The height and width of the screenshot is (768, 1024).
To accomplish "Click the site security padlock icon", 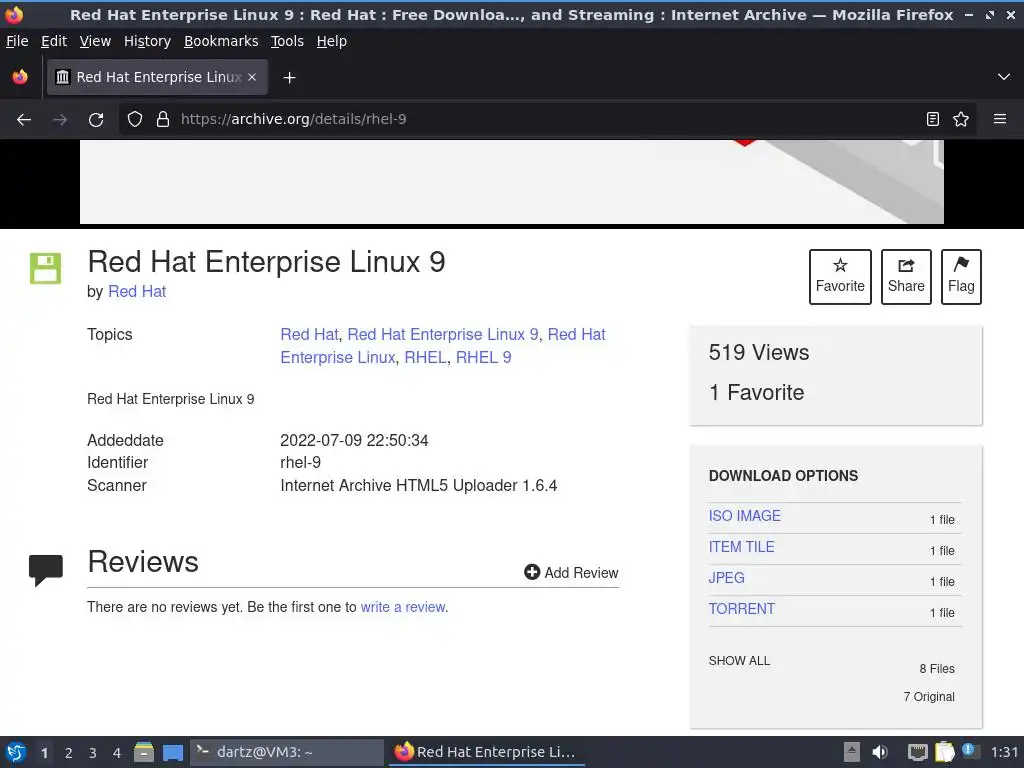I will tap(163, 119).
